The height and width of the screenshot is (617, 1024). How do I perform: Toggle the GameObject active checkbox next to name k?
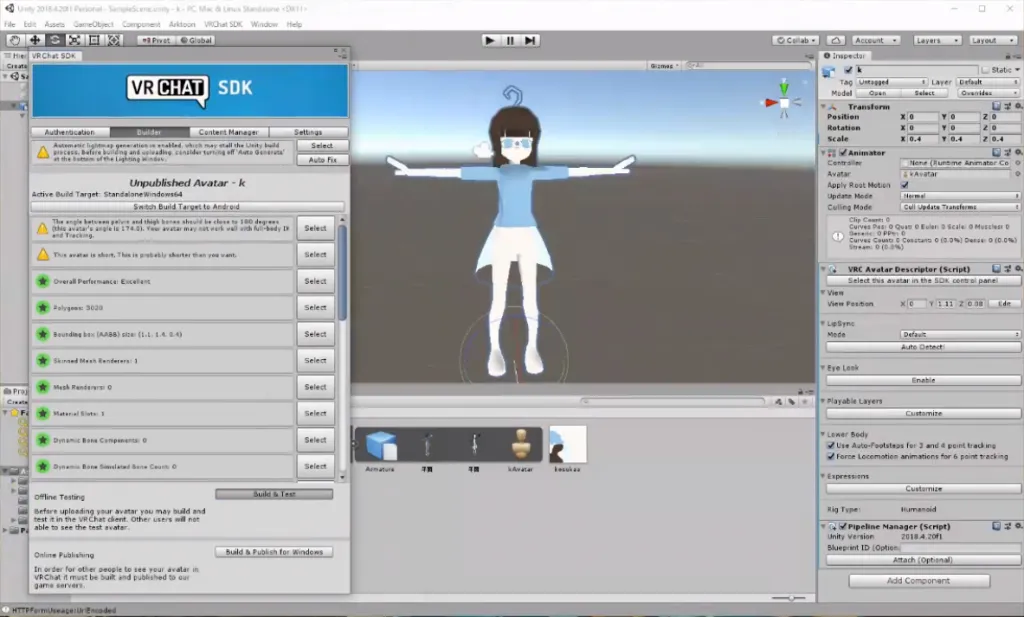tap(848, 70)
